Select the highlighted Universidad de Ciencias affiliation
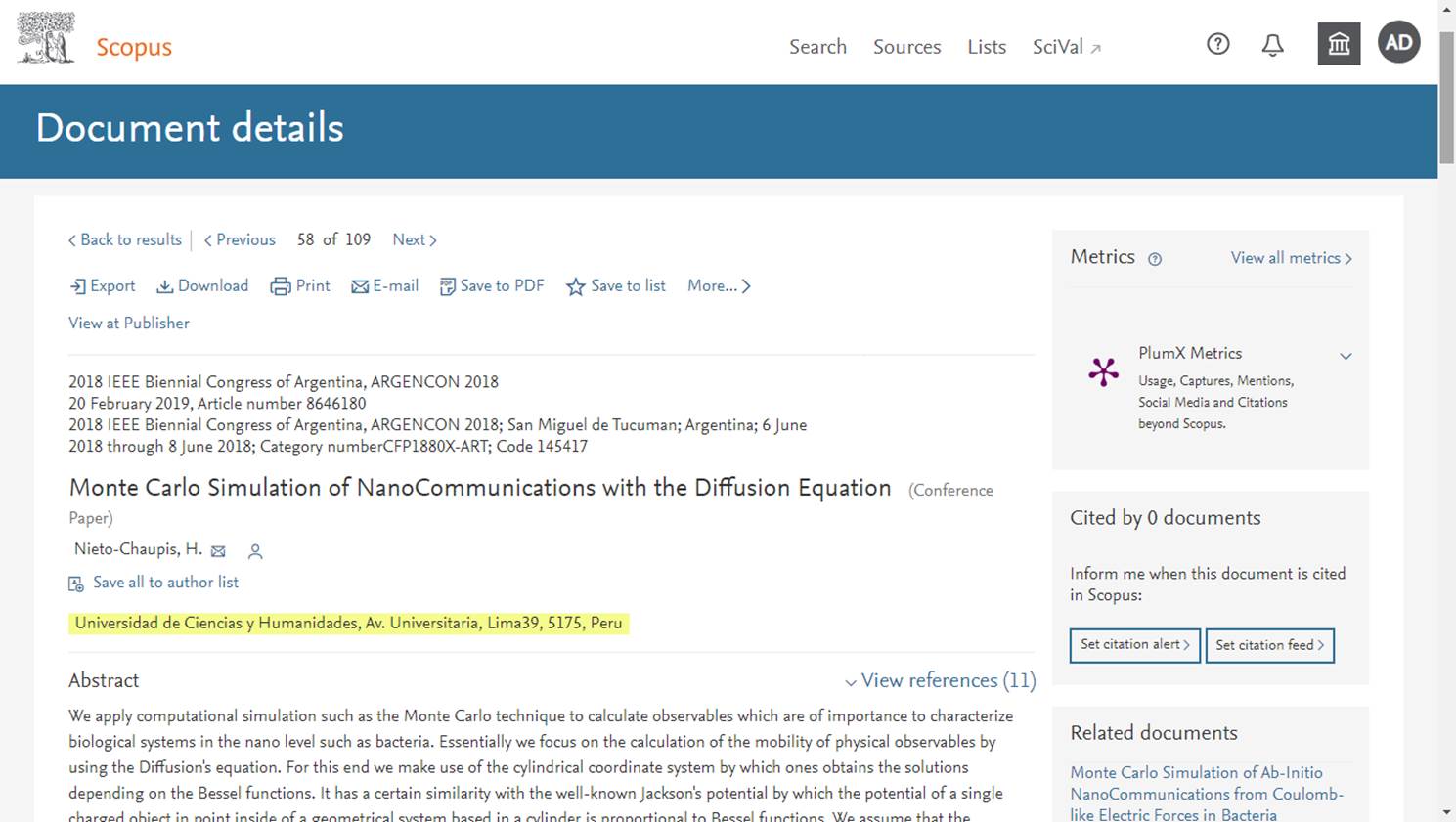1456x822 pixels. coord(349,624)
